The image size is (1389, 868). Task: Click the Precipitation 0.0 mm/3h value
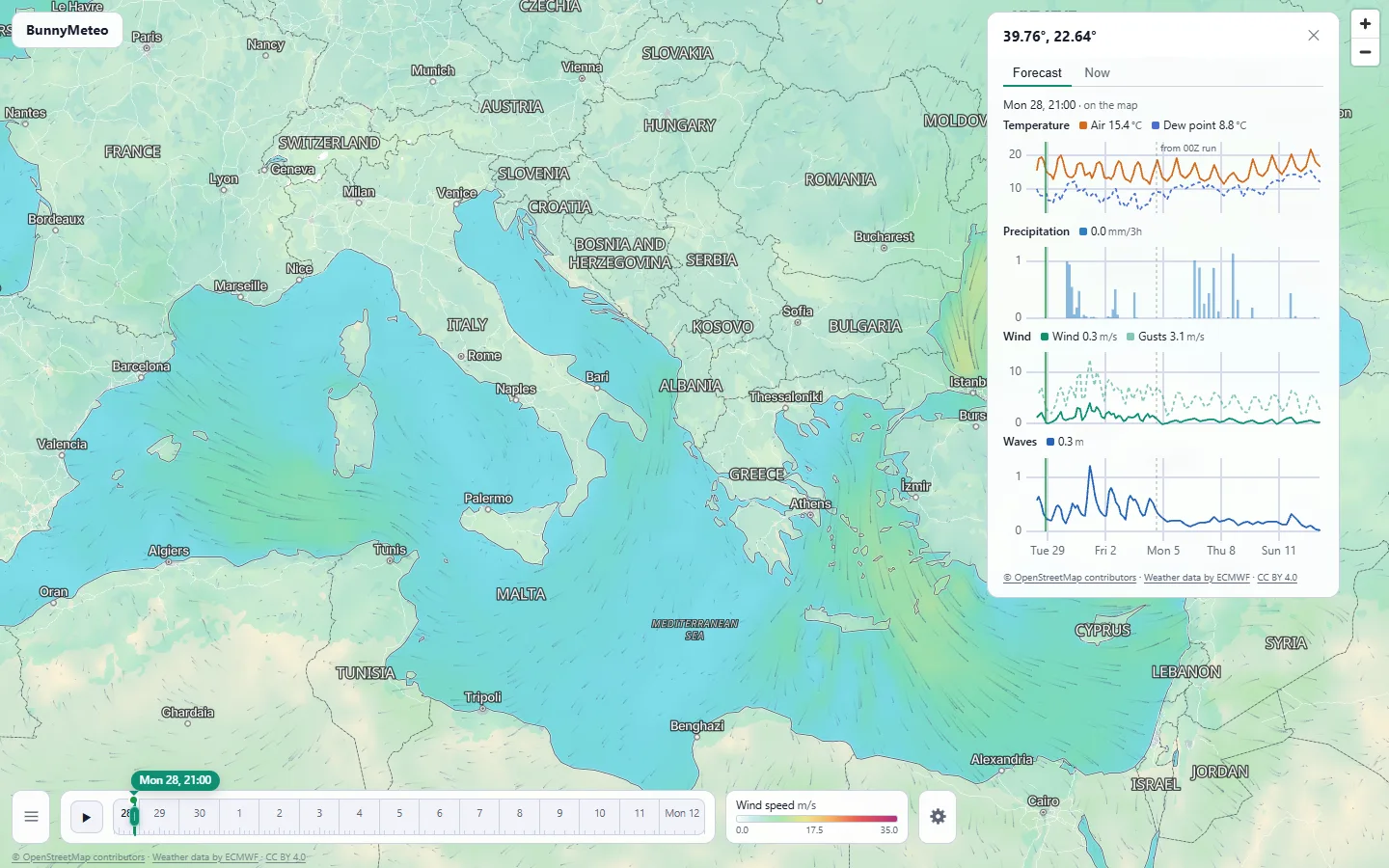1110,231
